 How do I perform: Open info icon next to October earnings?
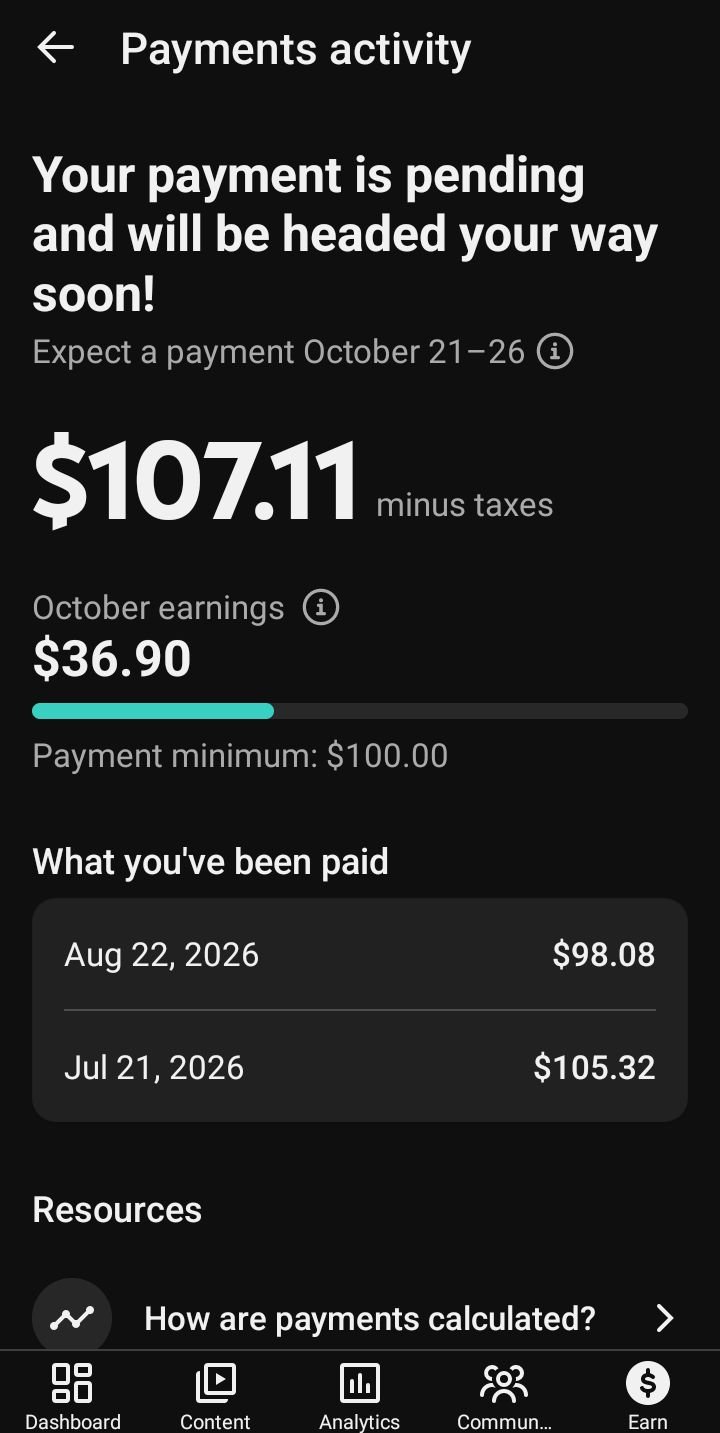321,607
